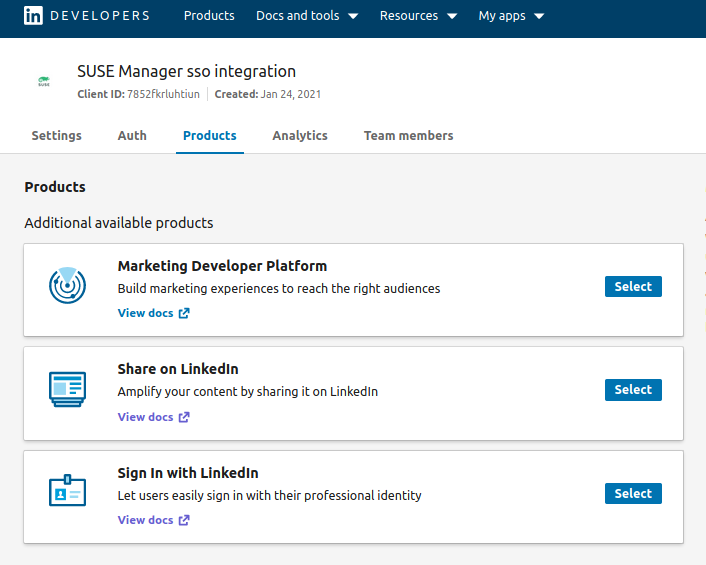Select the Share on LinkedIn product
706x565 pixels.
633,390
